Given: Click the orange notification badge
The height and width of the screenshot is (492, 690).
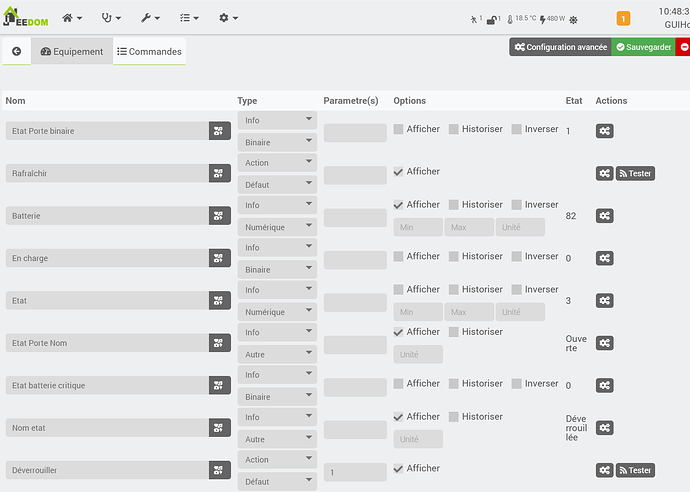Looking at the screenshot, I should (624, 18).
